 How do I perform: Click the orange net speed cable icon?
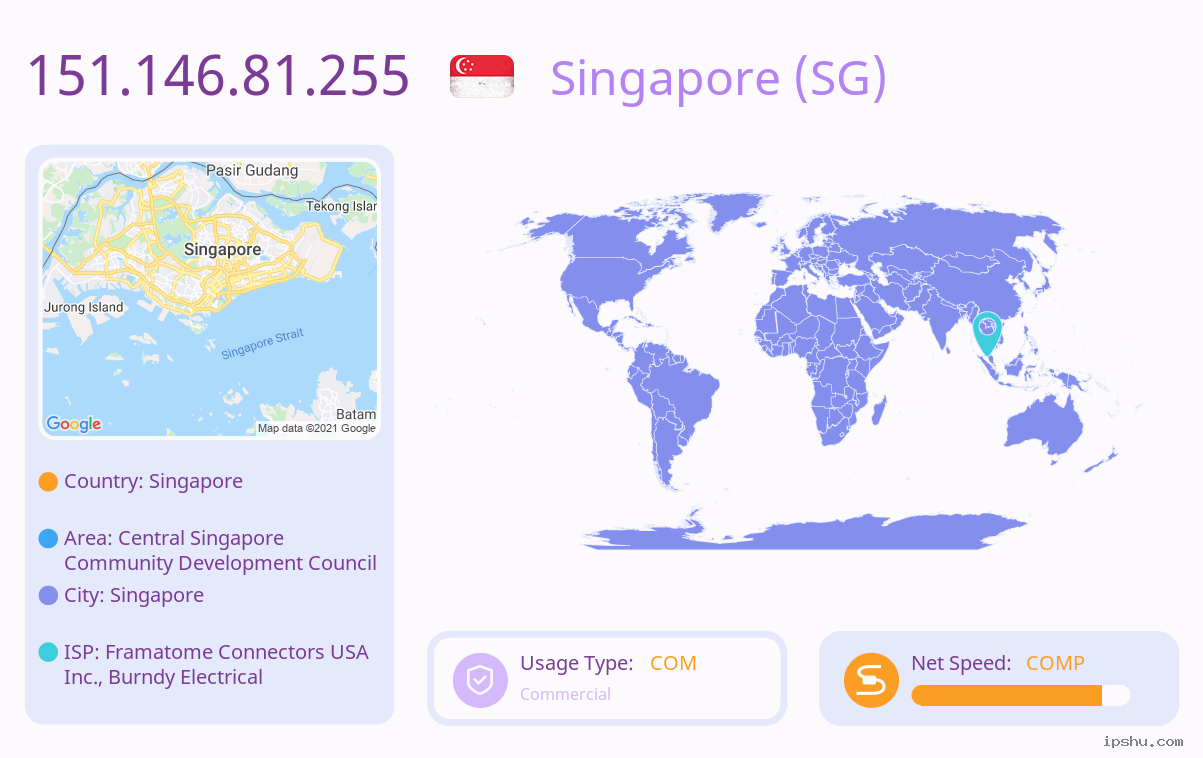pos(871,680)
